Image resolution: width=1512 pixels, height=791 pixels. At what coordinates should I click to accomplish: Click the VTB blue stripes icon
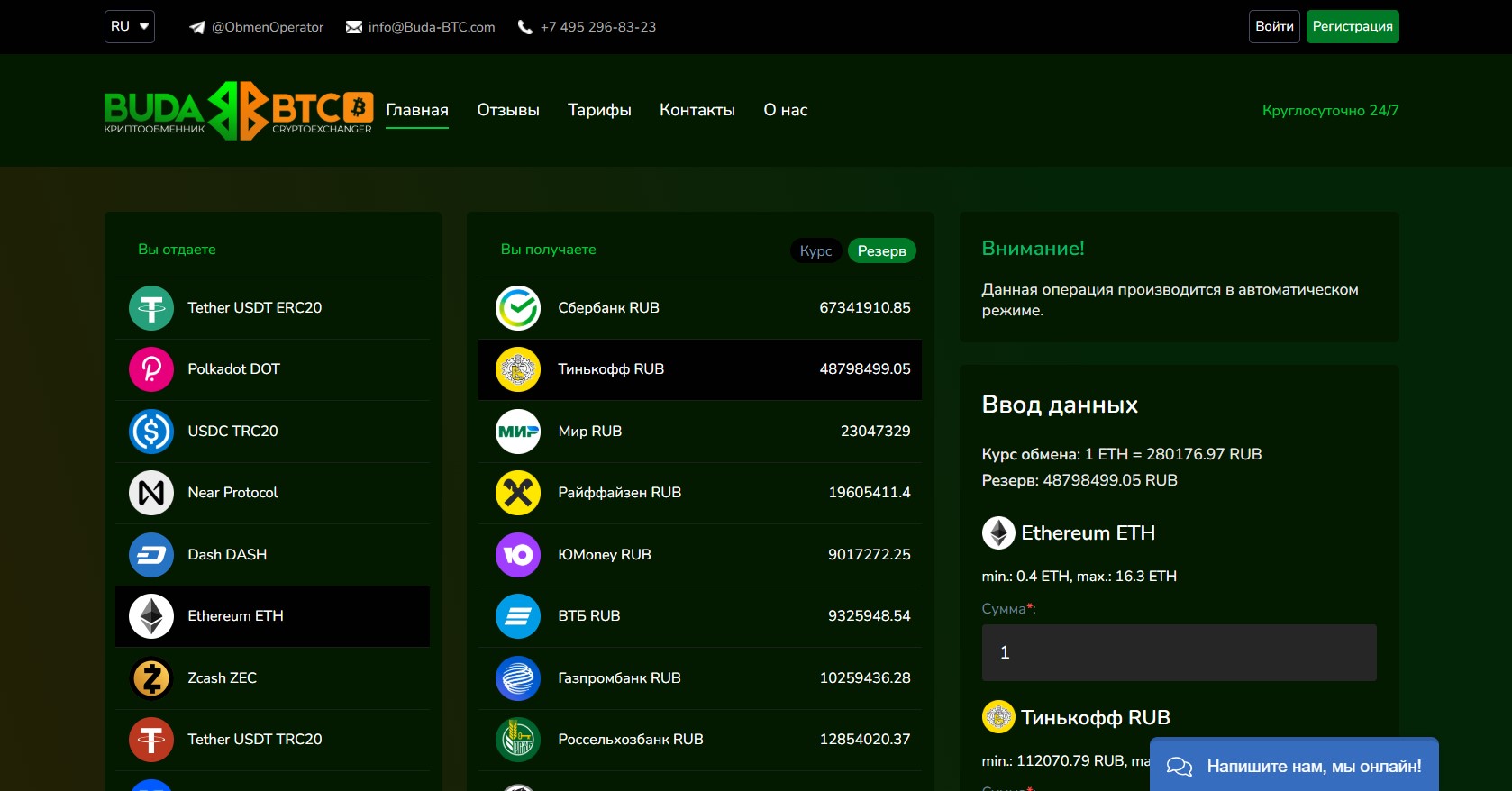pyautogui.click(x=518, y=616)
